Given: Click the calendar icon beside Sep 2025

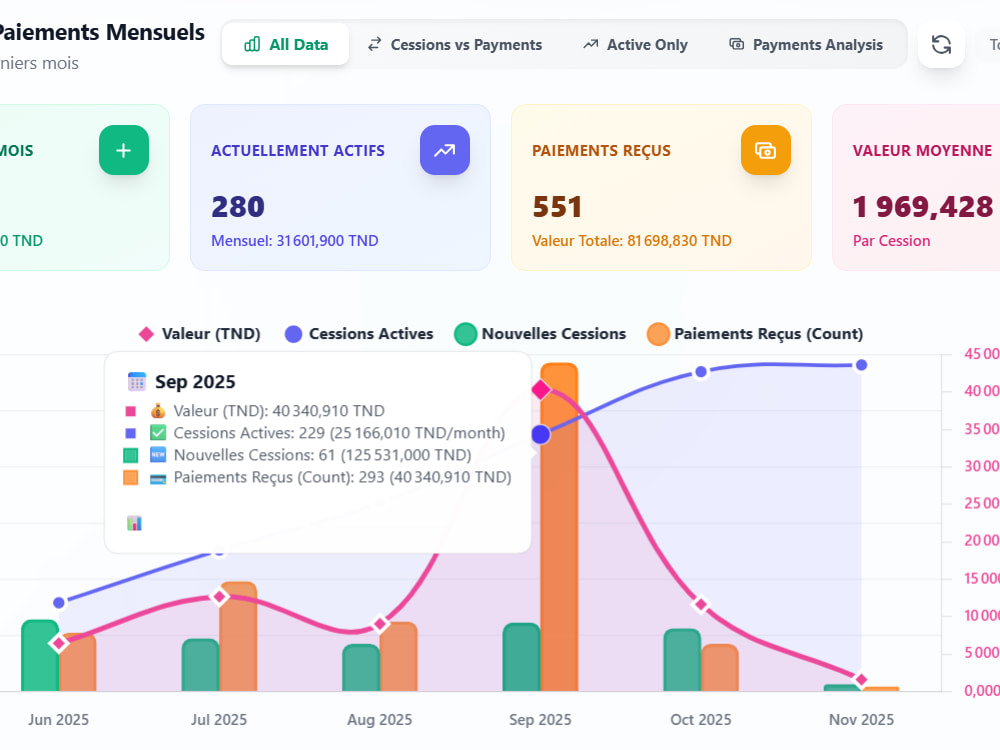Looking at the screenshot, I should pyautogui.click(x=136, y=381).
